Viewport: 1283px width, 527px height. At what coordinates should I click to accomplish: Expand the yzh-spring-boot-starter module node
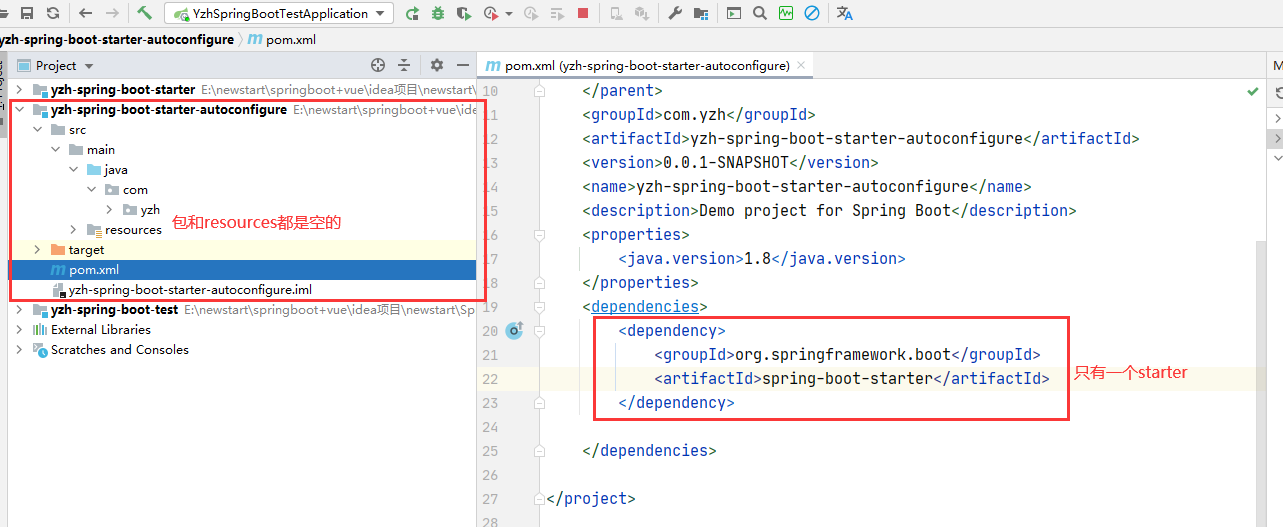point(19,90)
